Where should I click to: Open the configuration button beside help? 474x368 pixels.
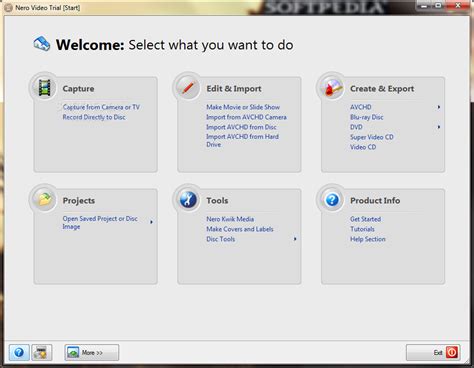pos(42,352)
